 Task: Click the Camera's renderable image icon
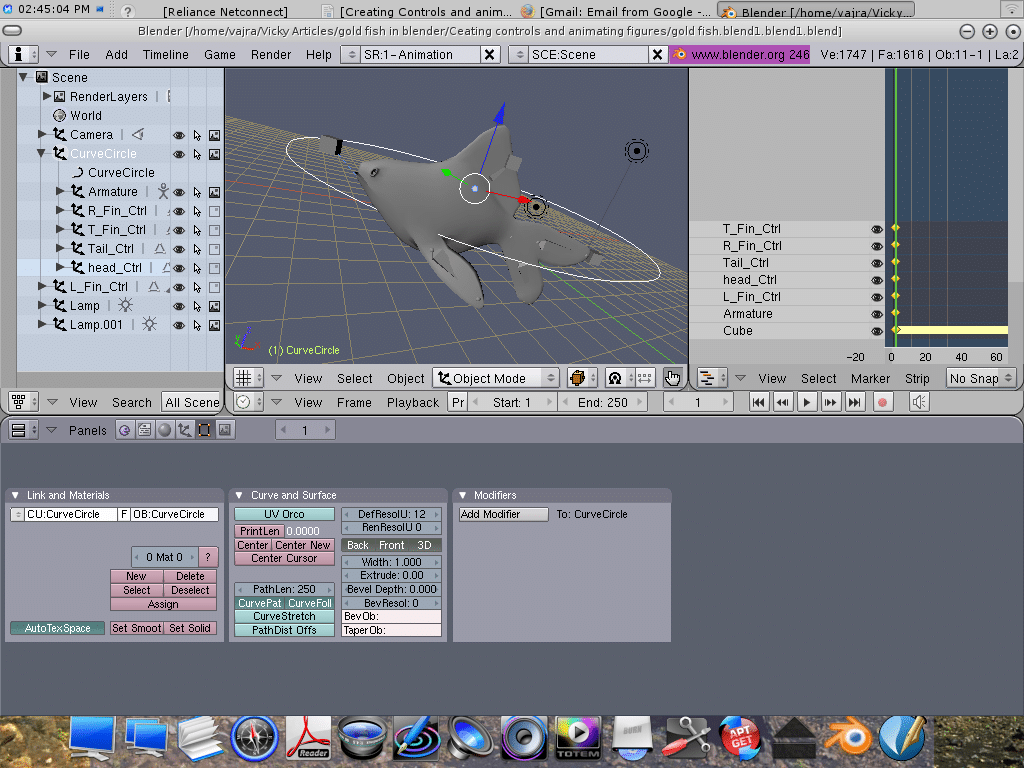click(x=214, y=135)
